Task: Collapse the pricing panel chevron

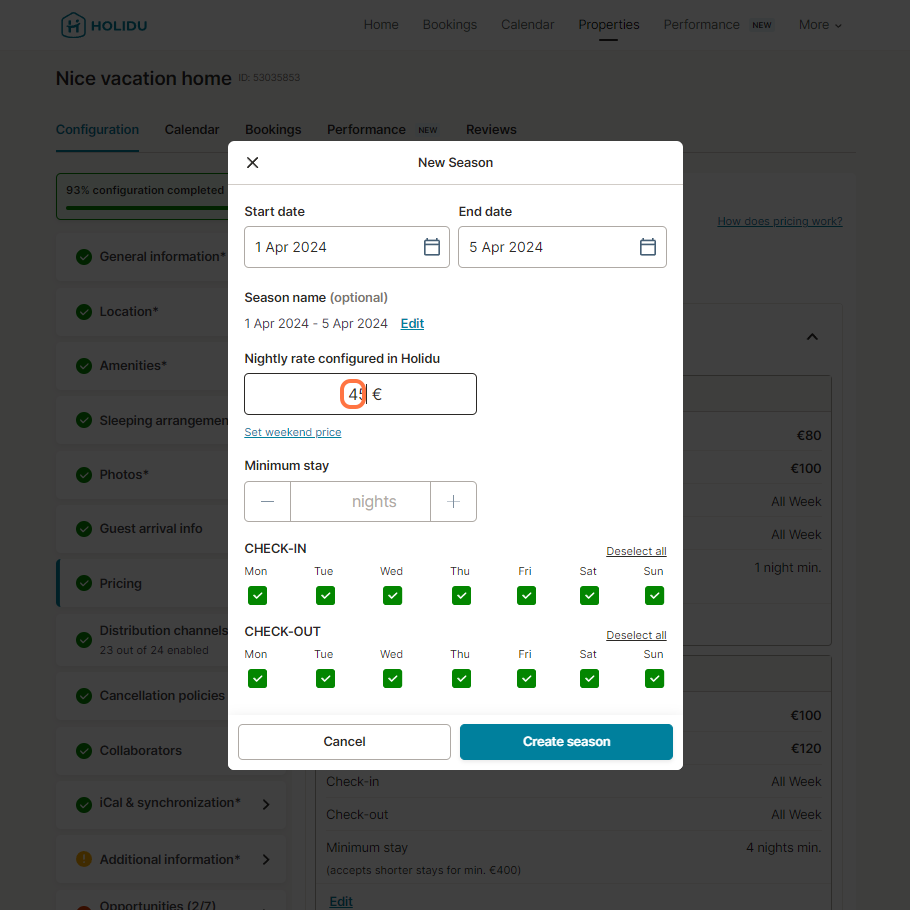Action: point(812,337)
